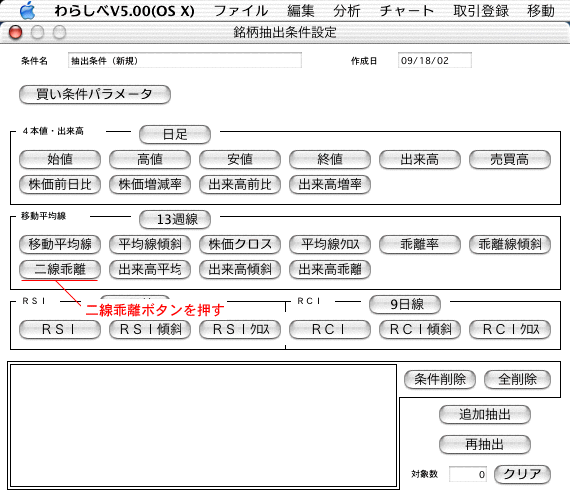Choose the 株価クロス button
Screen dimensions: 570x500
click(240, 244)
